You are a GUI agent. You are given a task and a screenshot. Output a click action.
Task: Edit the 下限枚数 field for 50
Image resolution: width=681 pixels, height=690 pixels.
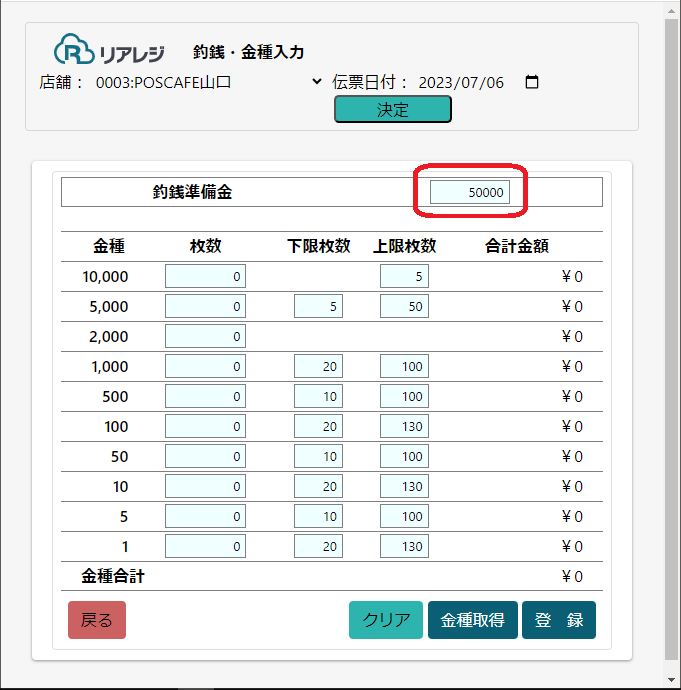coord(319,456)
